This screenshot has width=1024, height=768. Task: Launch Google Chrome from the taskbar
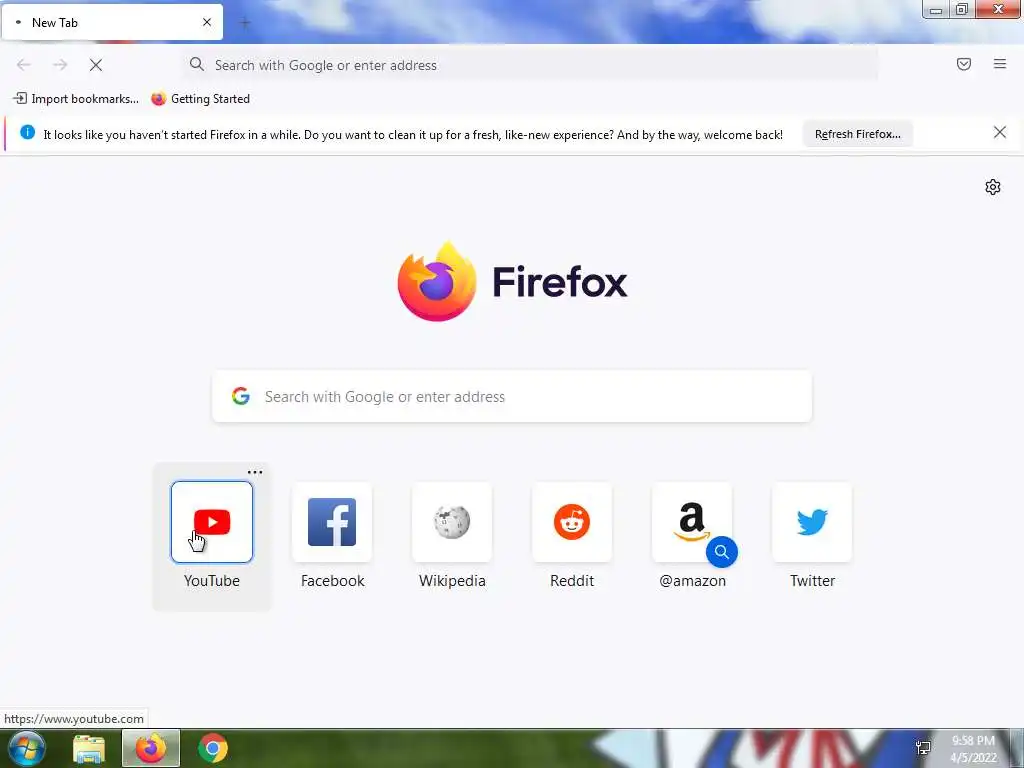(x=213, y=748)
